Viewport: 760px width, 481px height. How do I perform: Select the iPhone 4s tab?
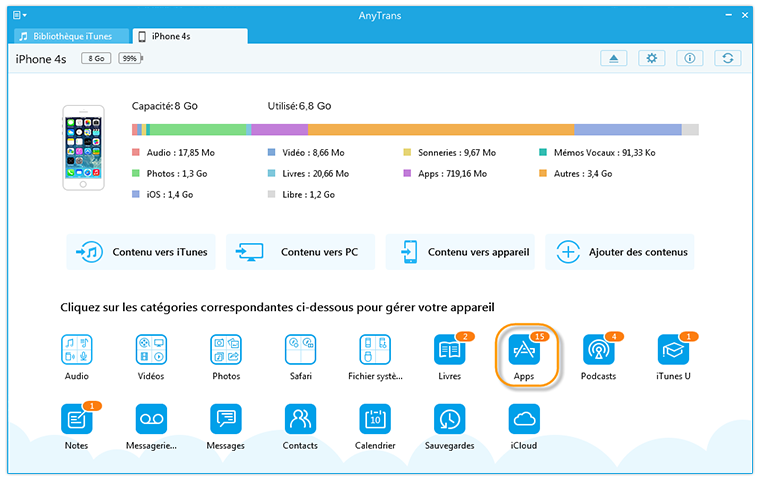(x=190, y=36)
